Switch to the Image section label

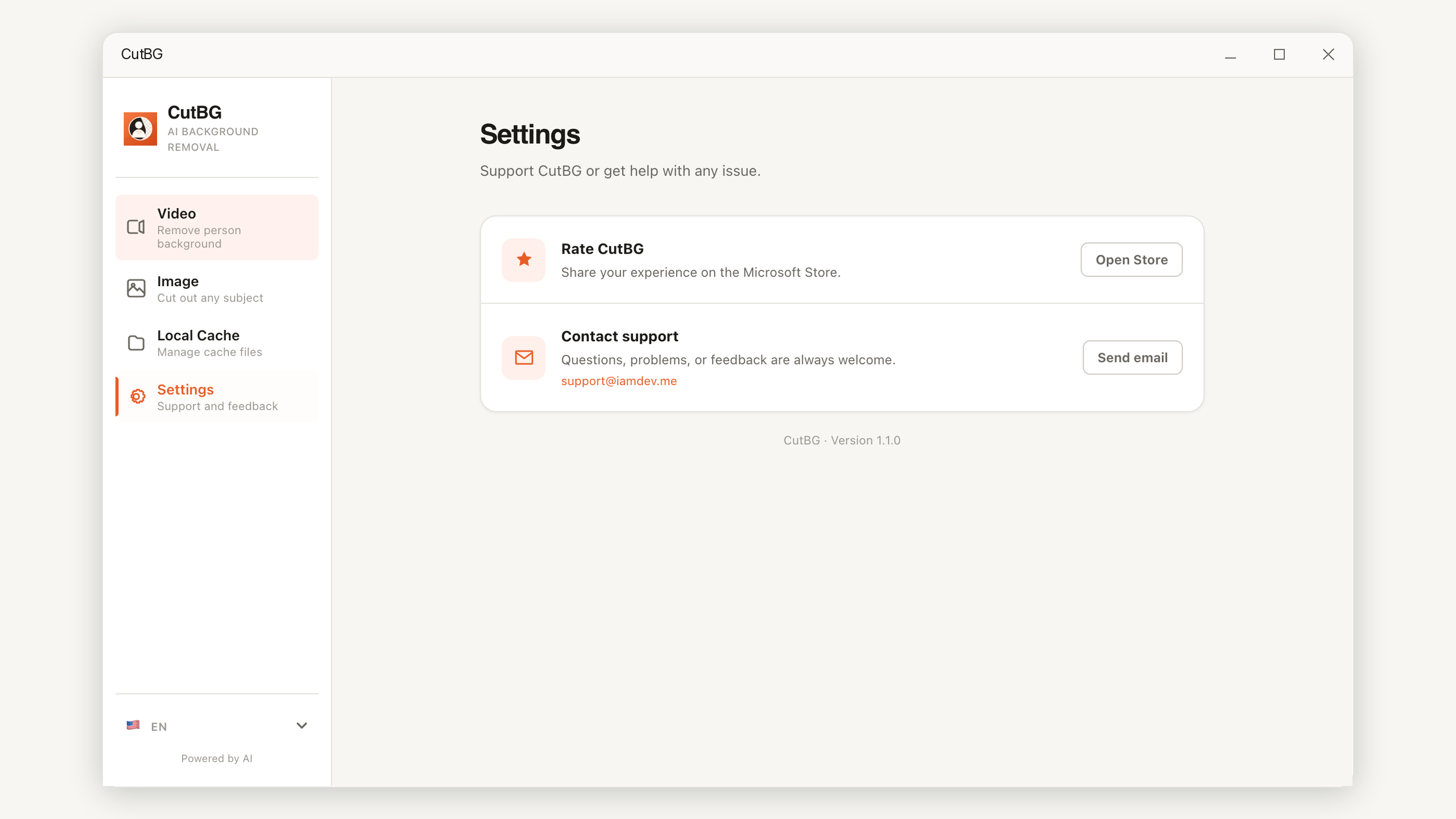177,281
